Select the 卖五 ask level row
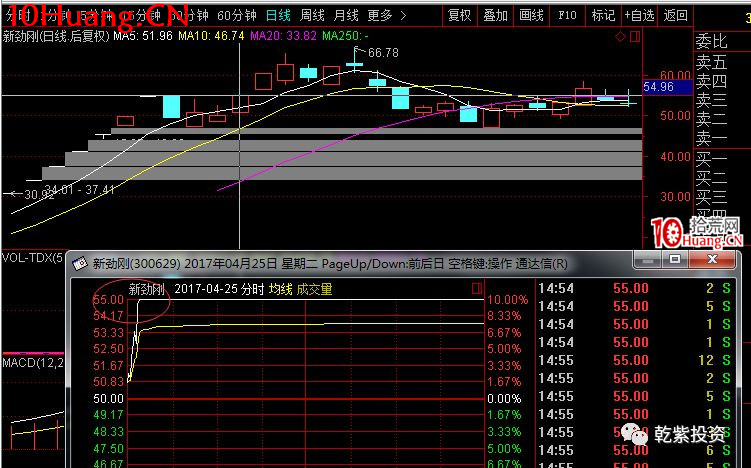The height and width of the screenshot is (468, 751). pyautogui.click(x=711, y=62)
